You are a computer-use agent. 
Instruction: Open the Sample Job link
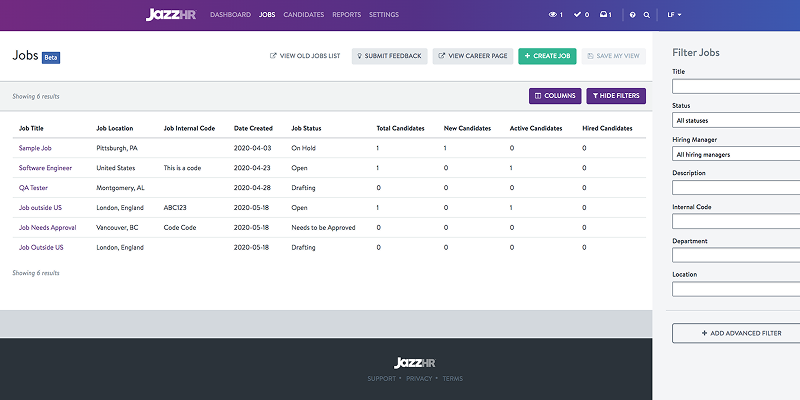tap(35, 148)
